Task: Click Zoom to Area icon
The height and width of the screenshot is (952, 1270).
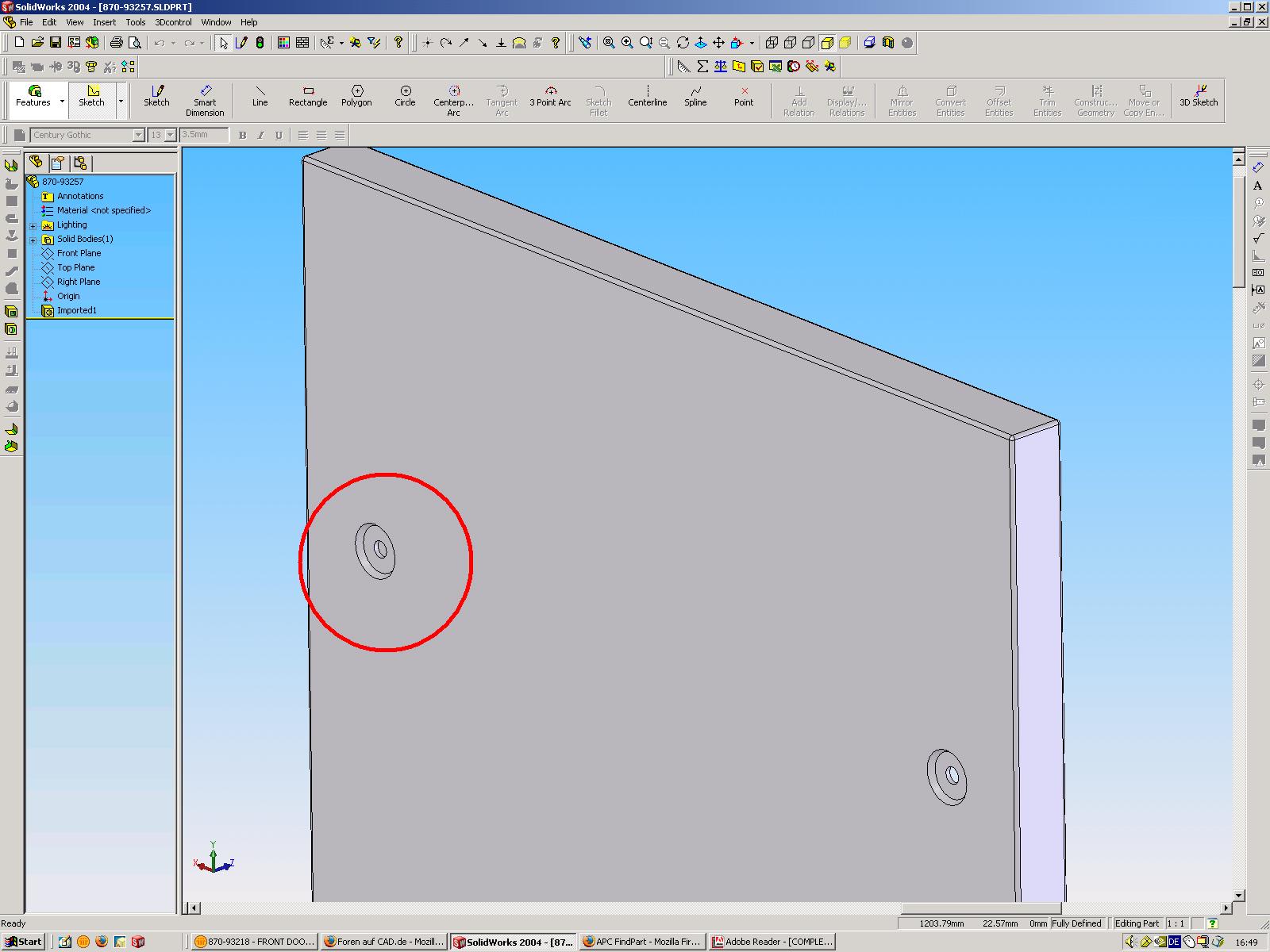Action: pos(627,43)
